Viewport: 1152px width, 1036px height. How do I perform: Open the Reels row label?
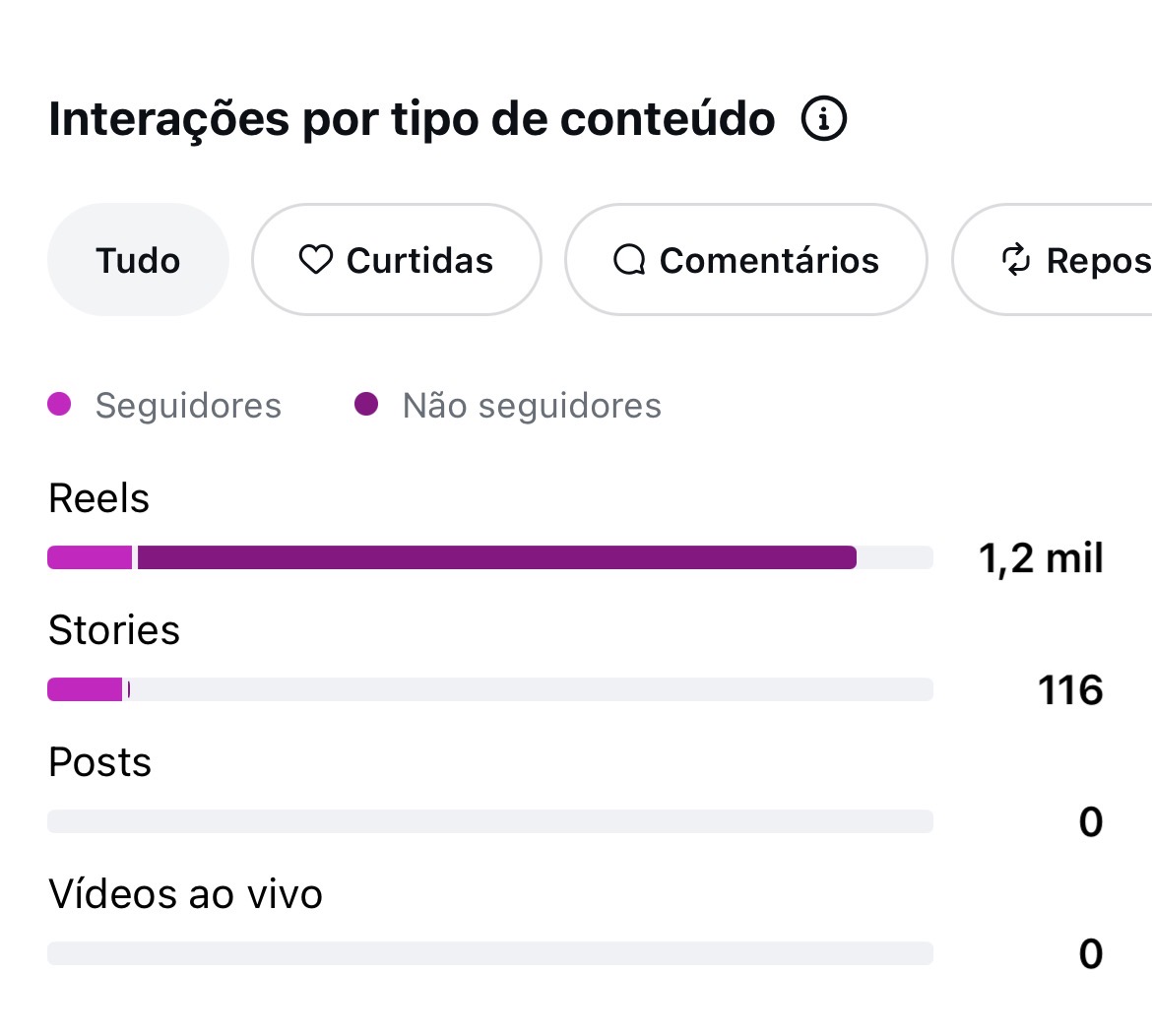point(98,498)
